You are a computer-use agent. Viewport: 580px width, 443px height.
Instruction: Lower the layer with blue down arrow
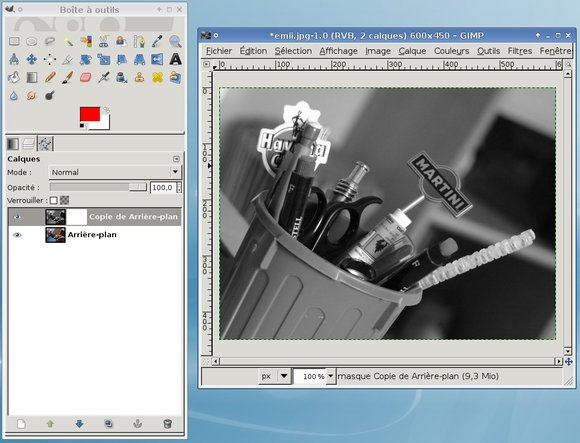coord(80,424)
